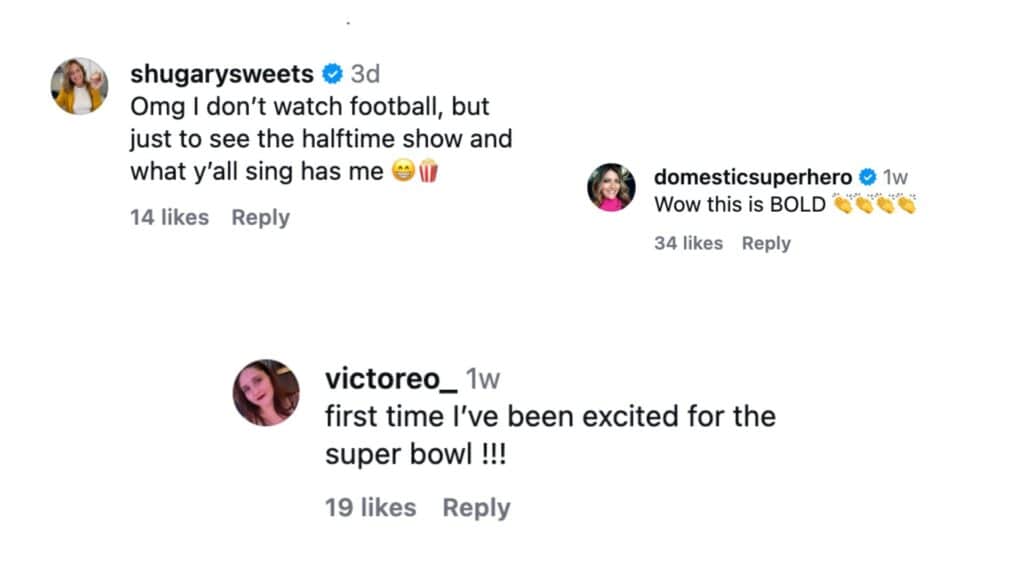Click the verified badge next to shugarysweets
The image size is (1024, 576).
pos(330,72)
